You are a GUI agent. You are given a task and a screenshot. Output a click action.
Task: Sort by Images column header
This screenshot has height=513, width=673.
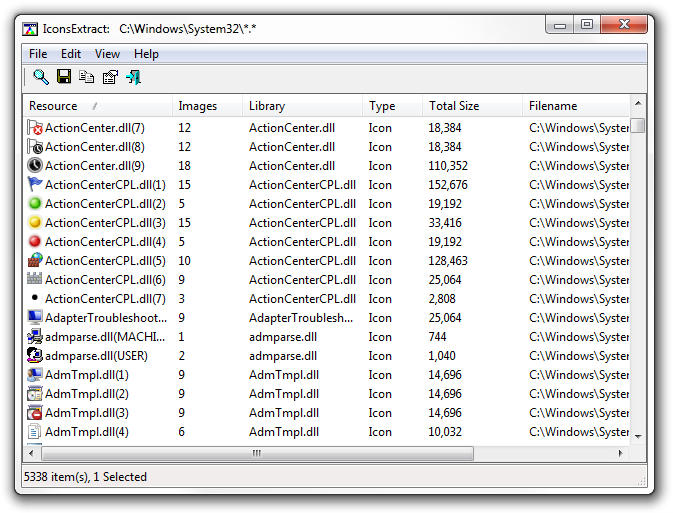click(197, 106)
